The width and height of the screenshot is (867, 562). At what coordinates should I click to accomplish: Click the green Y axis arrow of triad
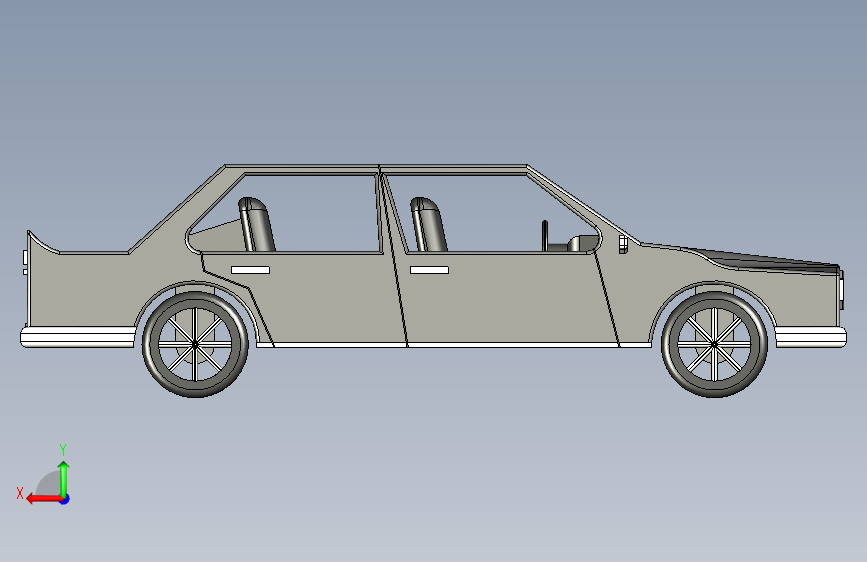[64, 479]
